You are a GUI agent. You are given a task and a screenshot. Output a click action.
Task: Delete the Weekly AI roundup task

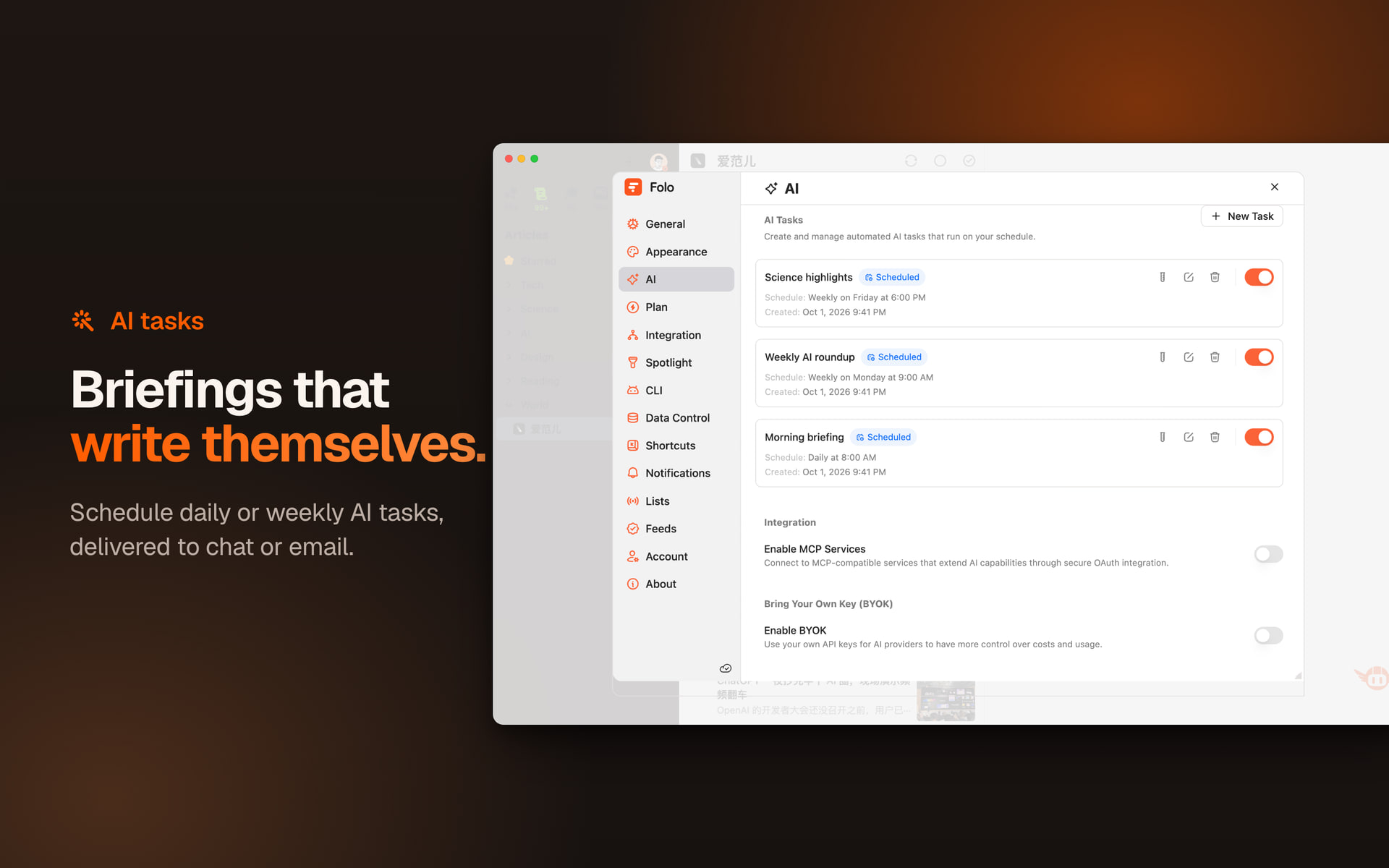tap(1215, 357)
